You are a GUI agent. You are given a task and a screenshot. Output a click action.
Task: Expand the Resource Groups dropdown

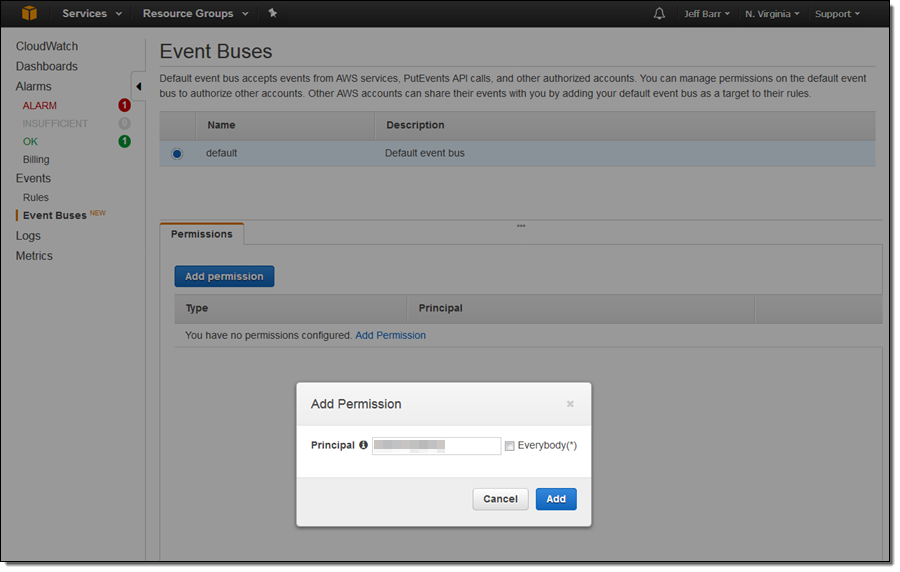195,14
